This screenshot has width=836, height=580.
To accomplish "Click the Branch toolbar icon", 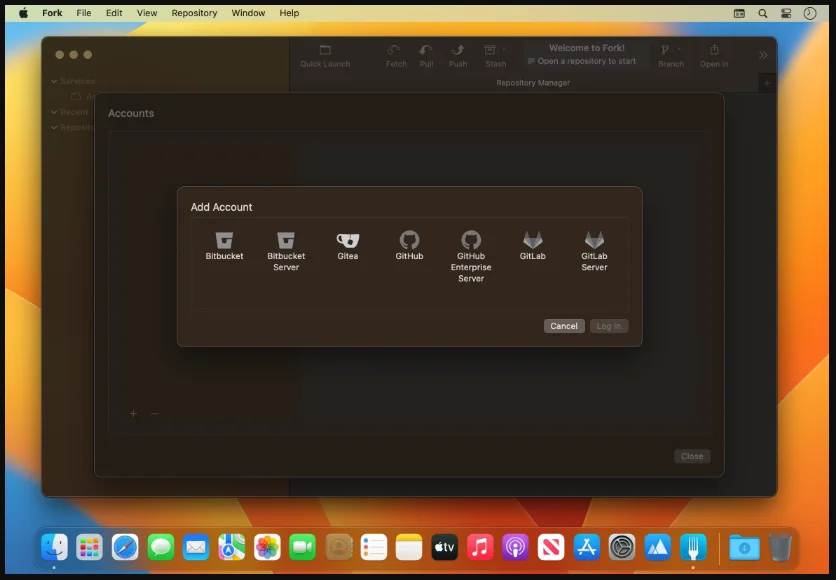I will coord(670,56).
